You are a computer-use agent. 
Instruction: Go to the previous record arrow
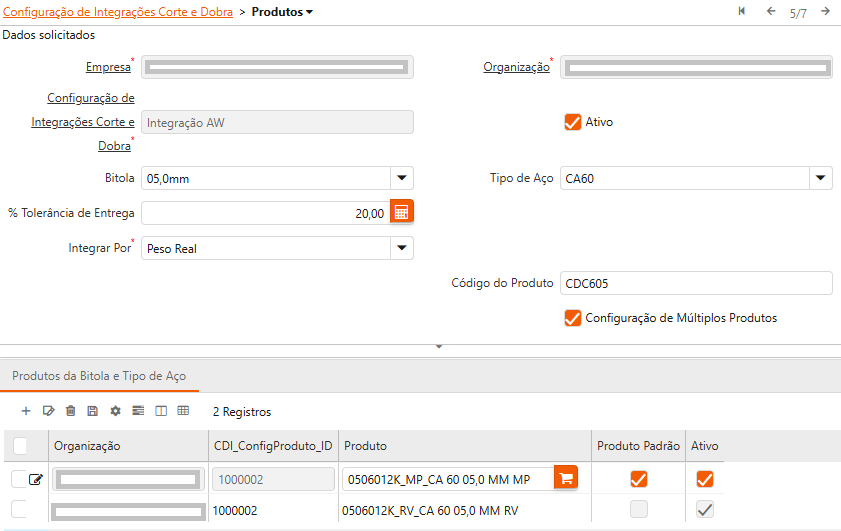coord(771,12)
